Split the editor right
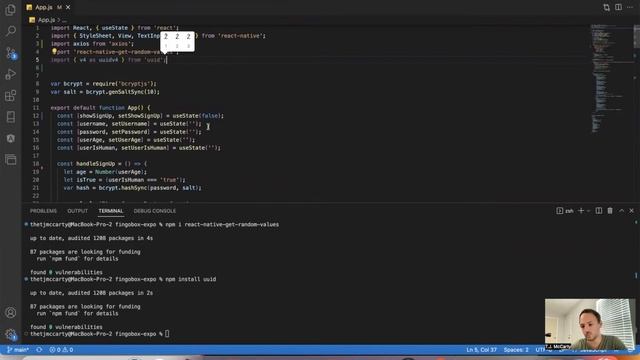The height and width of the screenshot is (360, 640). click(618, 7)
